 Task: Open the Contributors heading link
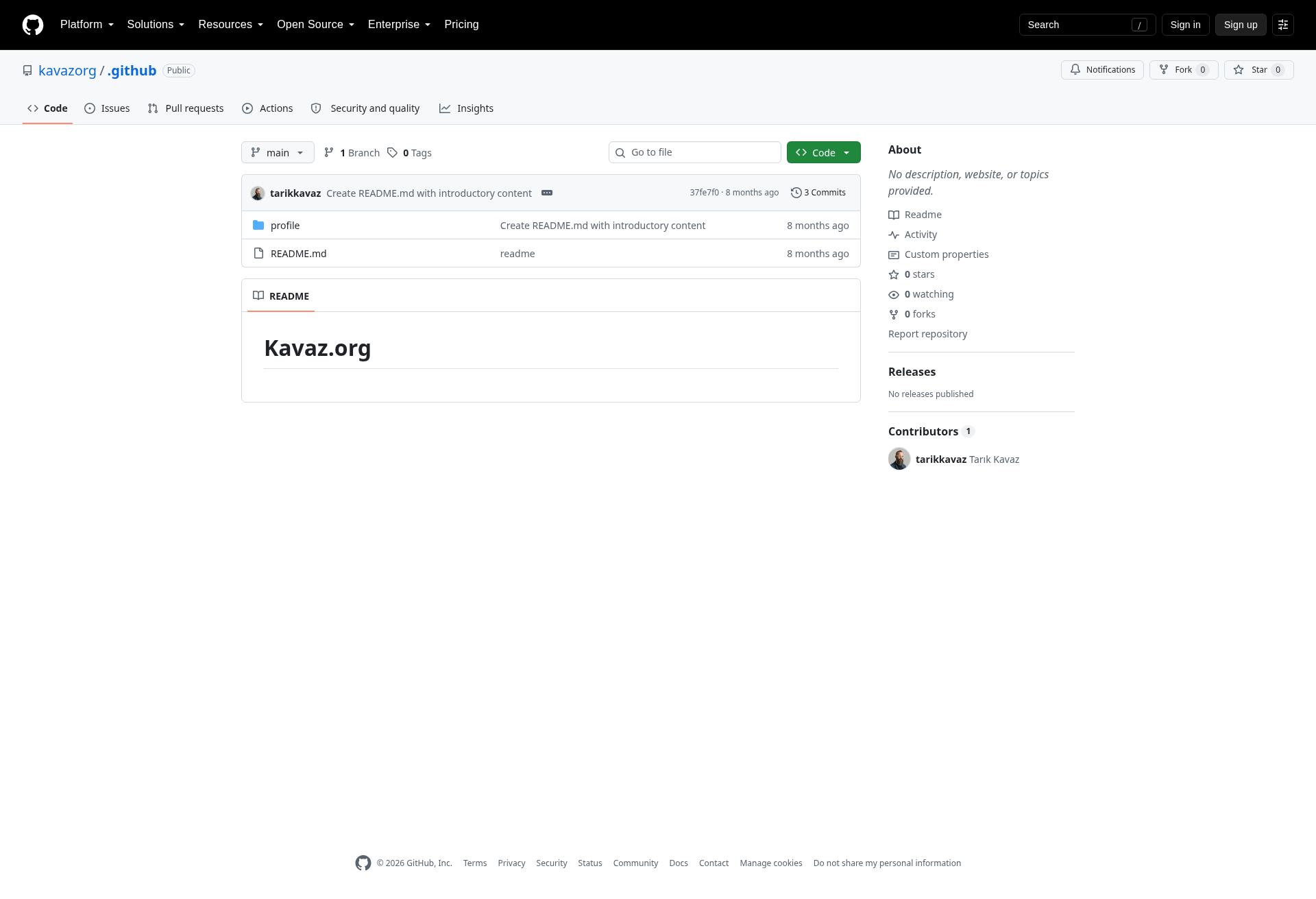pyautogui.click(x=931, y=431)
